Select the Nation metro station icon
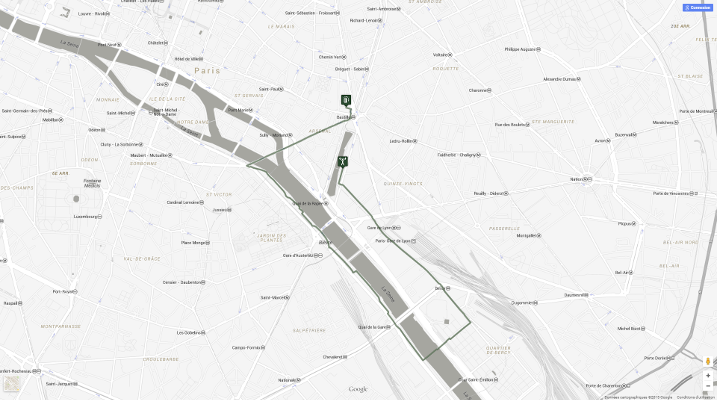This screenshot has width=717, height=400. tap(588, 179)
